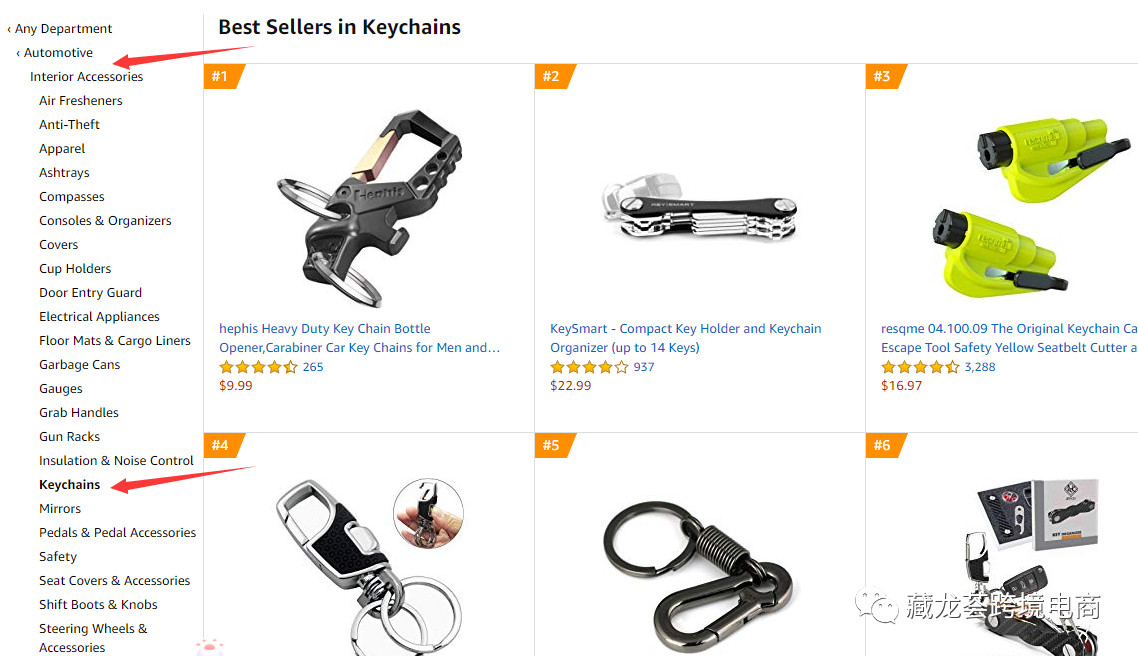
Task: Open the Air Fresheners category
Action: [81, 101]
